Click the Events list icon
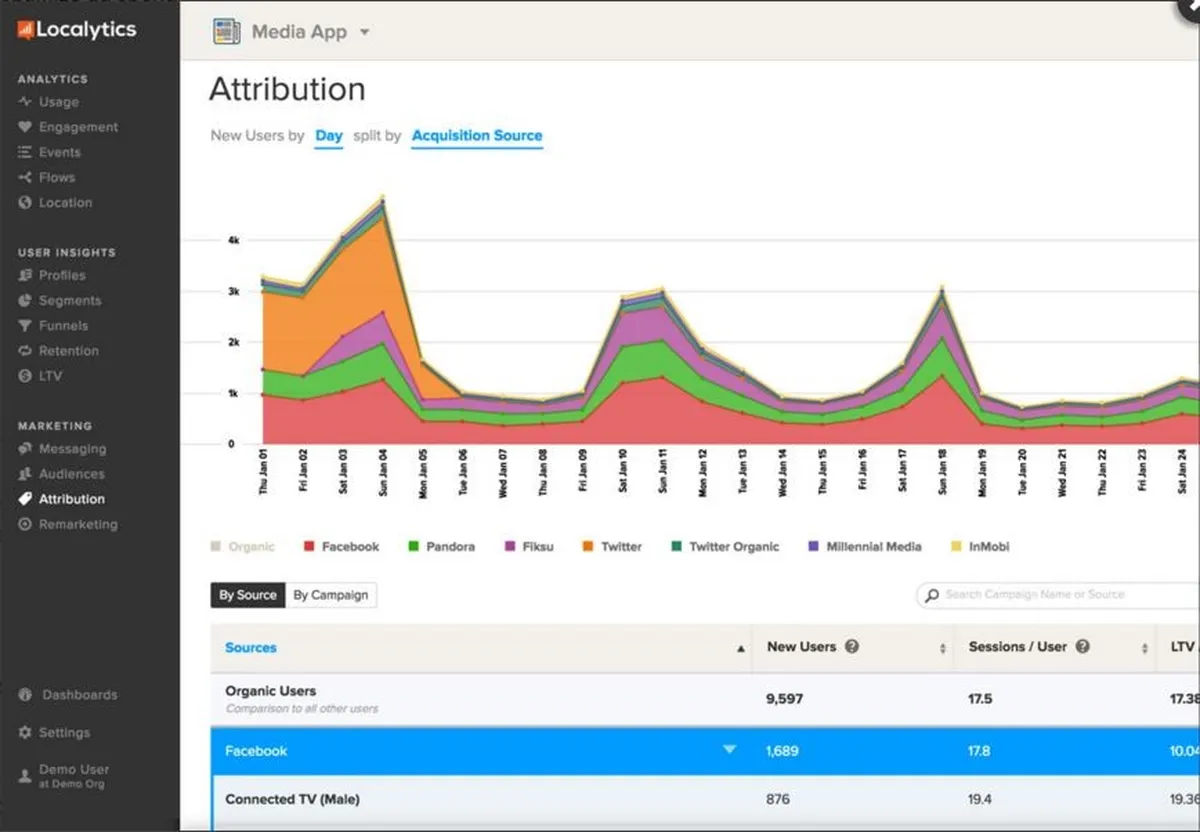This screenshot has width=1200, height=832. pos(25,152)
